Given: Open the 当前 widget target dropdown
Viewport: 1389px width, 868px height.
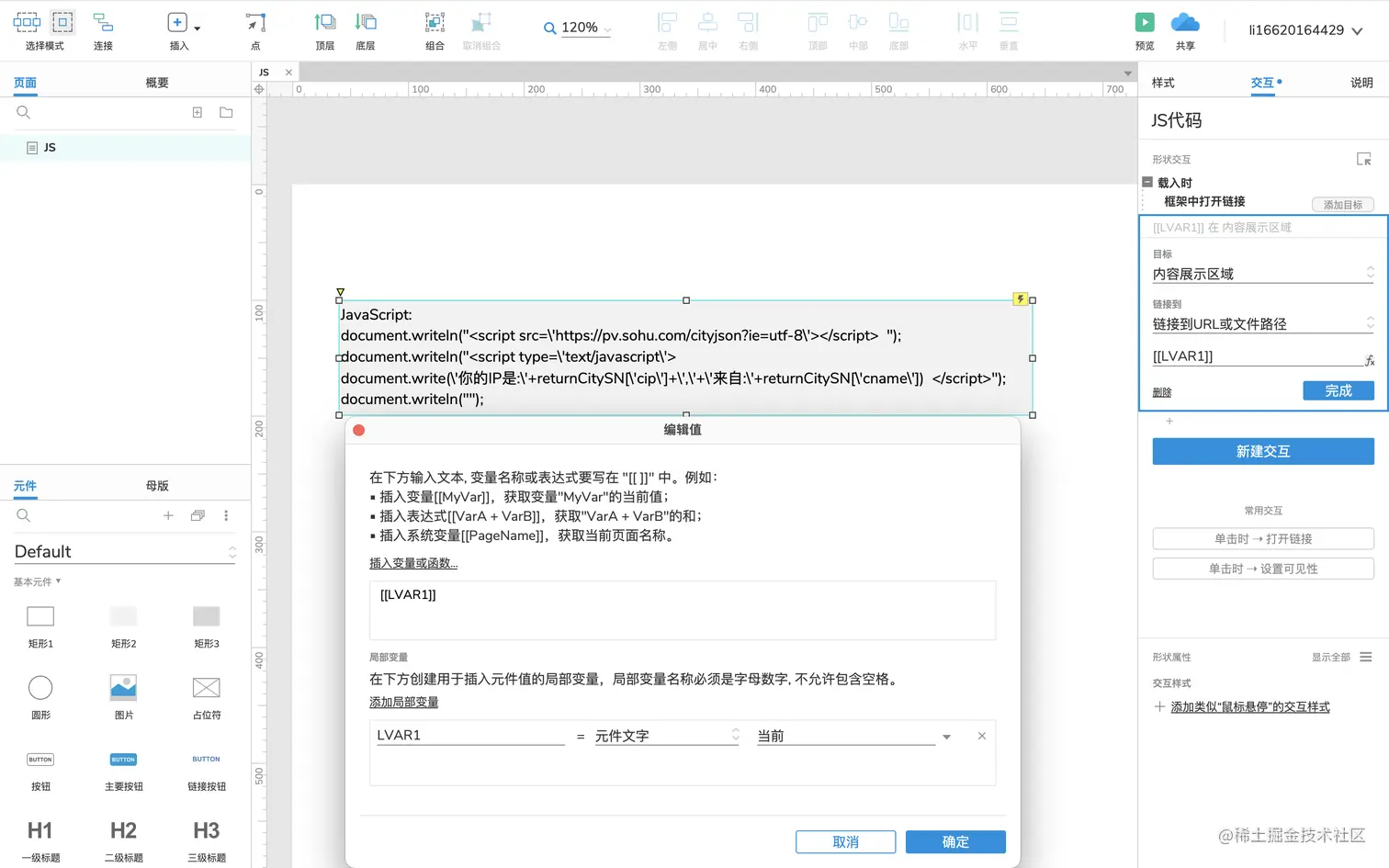Looking at the screenshot, I should (854, 736).
